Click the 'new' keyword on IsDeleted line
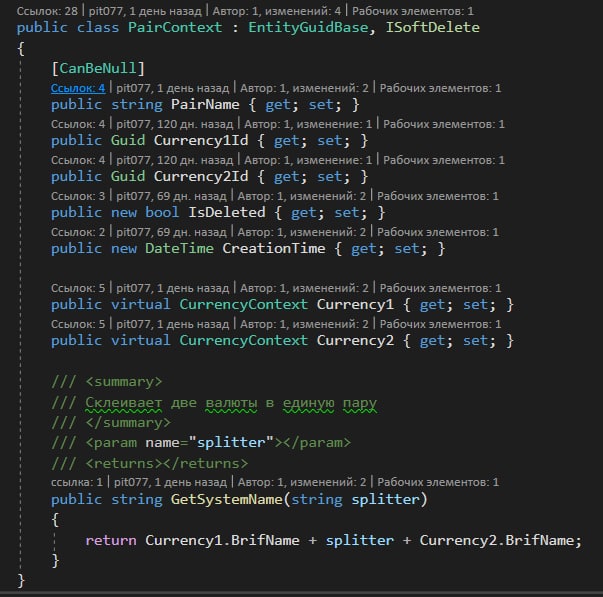Image resolution: width=603 pixels, height=597 pixels. click(x=123, y=212)
